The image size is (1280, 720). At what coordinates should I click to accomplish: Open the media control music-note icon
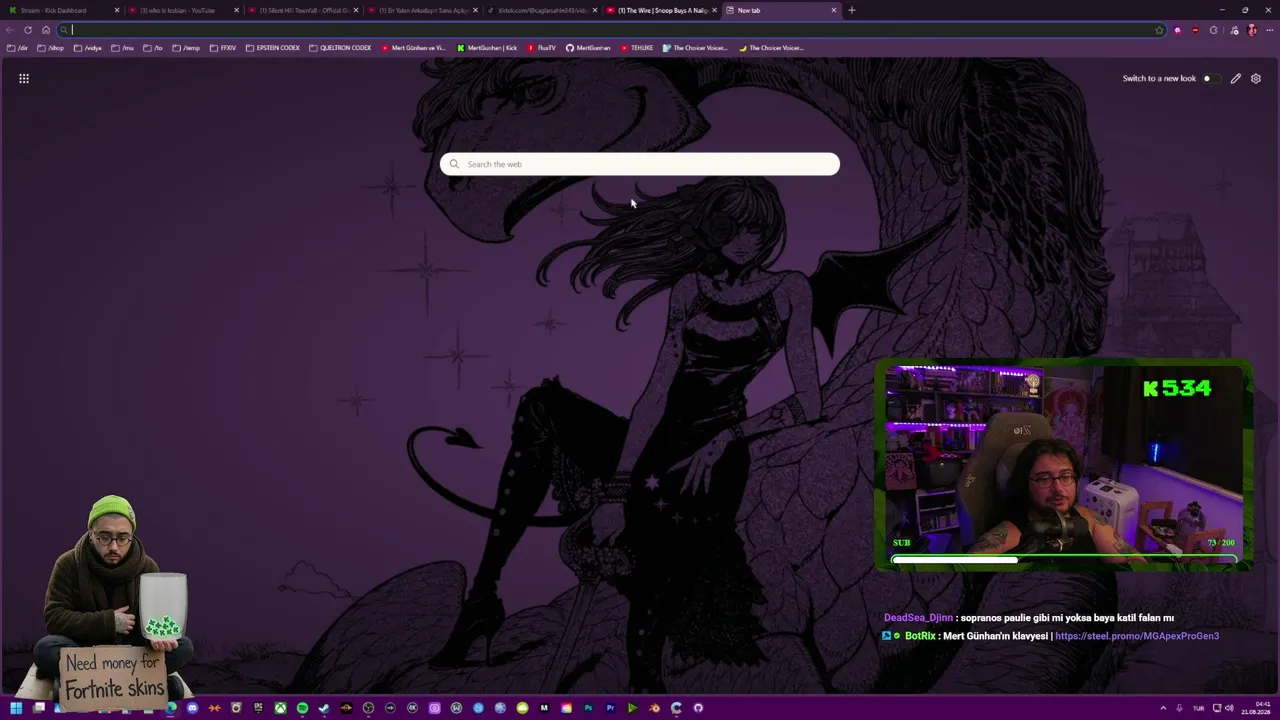(x=1234, y=30)
